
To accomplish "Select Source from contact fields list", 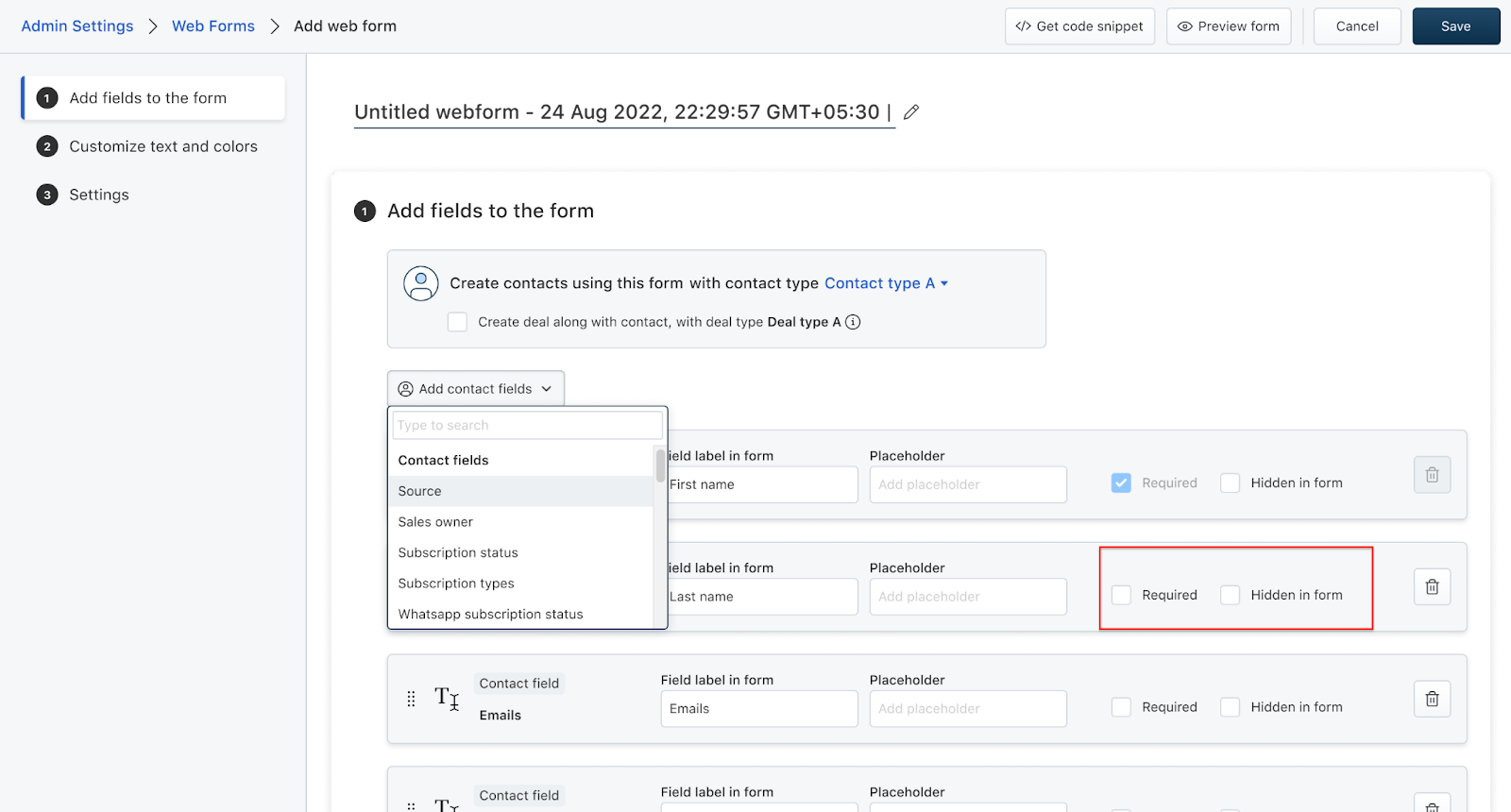I will pos(520,491).
